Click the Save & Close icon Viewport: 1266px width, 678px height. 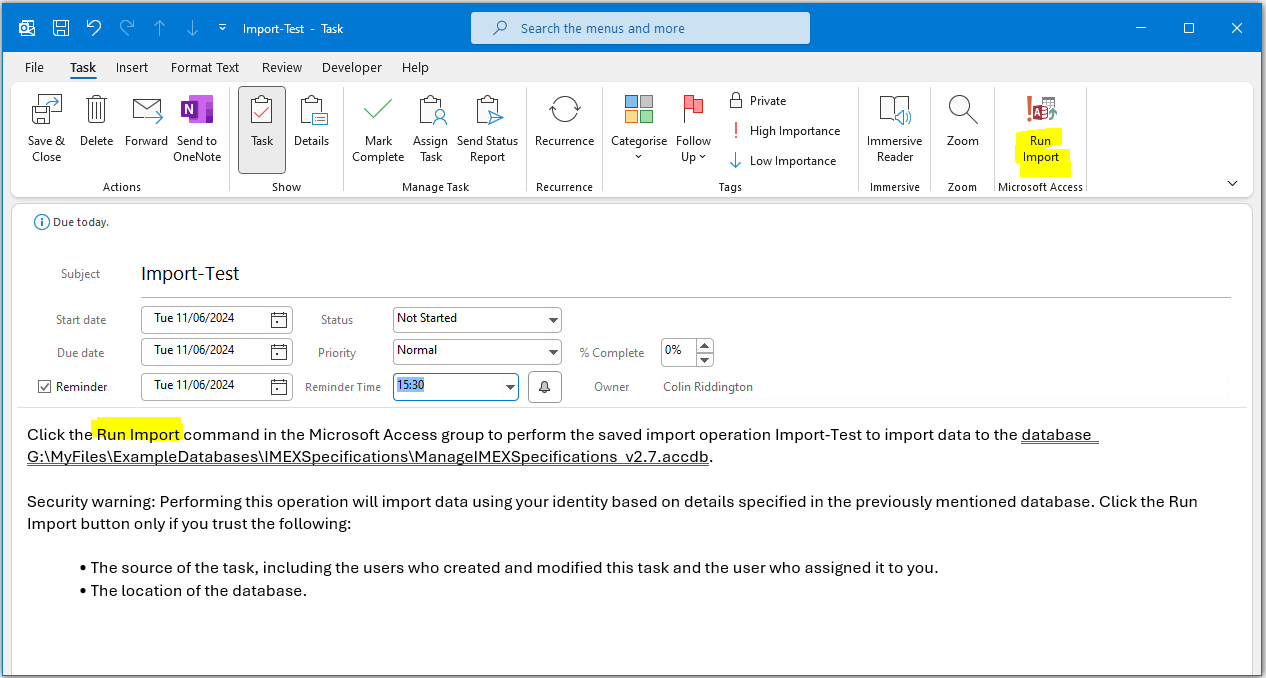click(46, 108)
